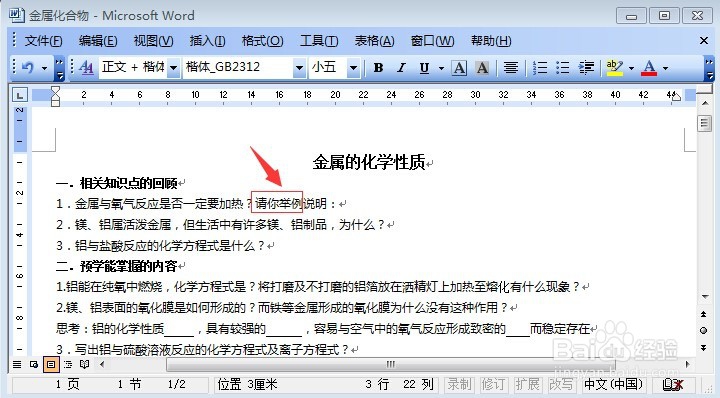Close the document with the menu bar X
The height and width of the screenshot is (398, 720).
pos(703,41)
